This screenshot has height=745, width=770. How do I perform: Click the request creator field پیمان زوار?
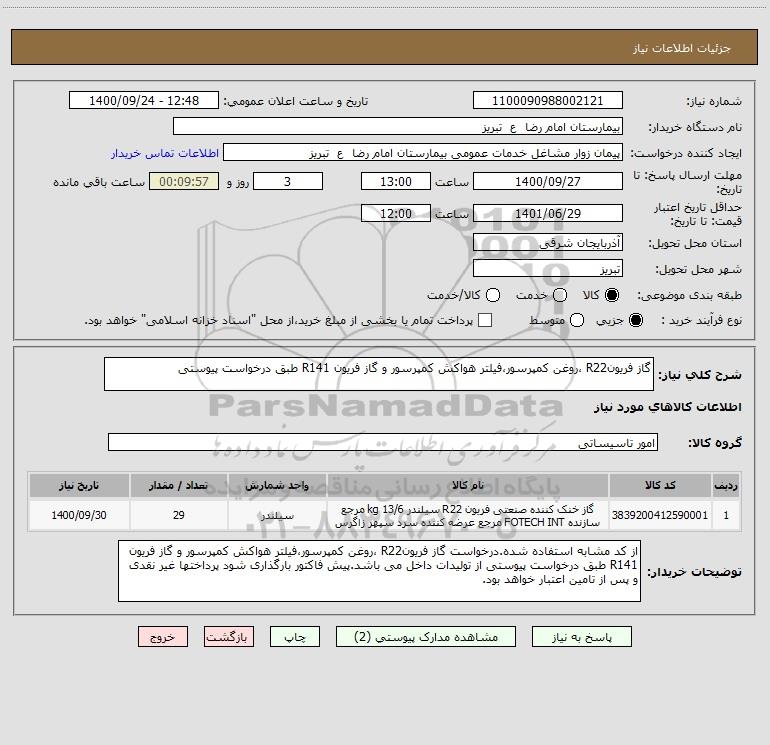click(x=423, y=153)
